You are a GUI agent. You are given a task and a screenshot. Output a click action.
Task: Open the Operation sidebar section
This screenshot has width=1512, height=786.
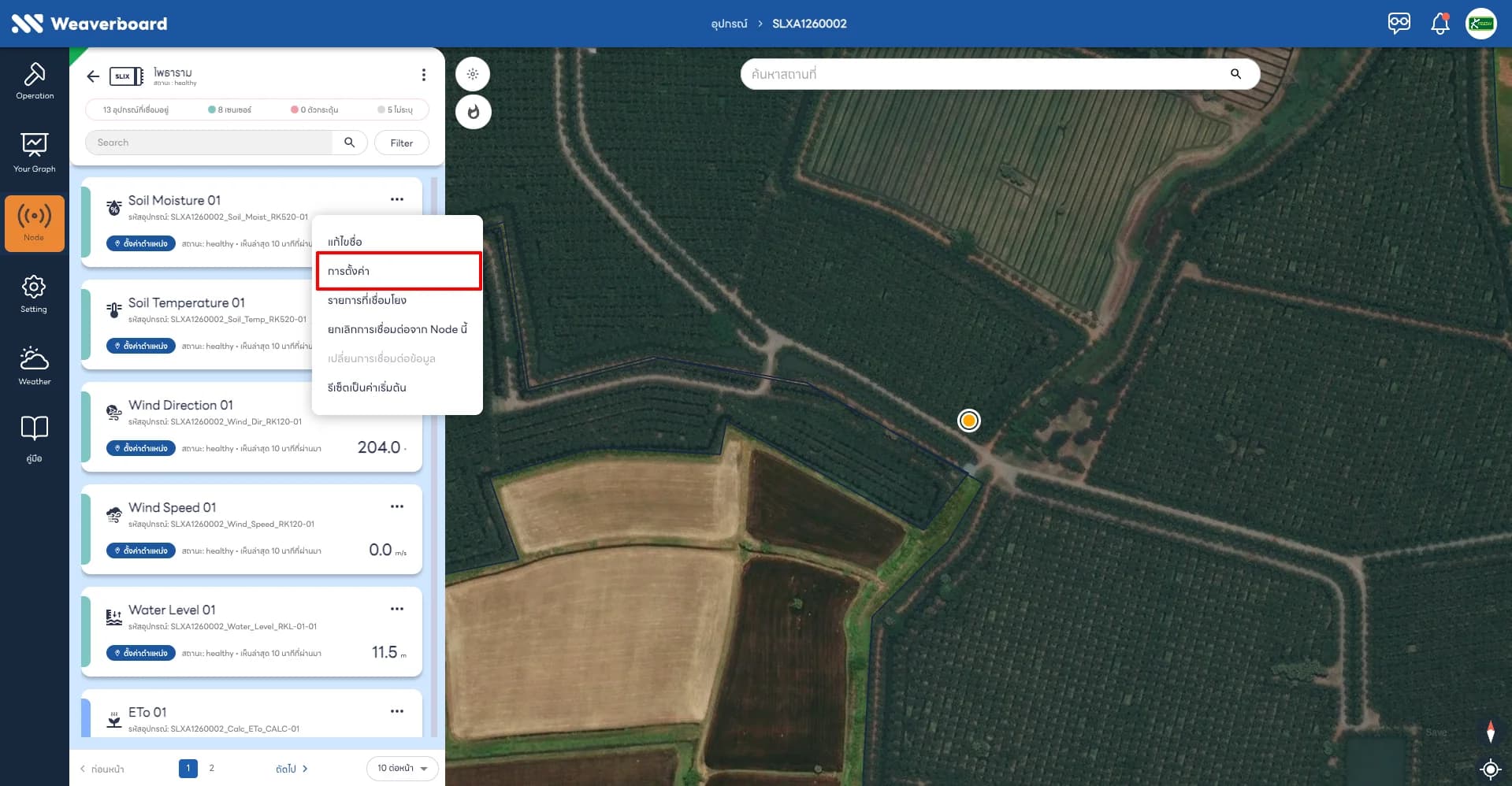[x=35, y=81]
